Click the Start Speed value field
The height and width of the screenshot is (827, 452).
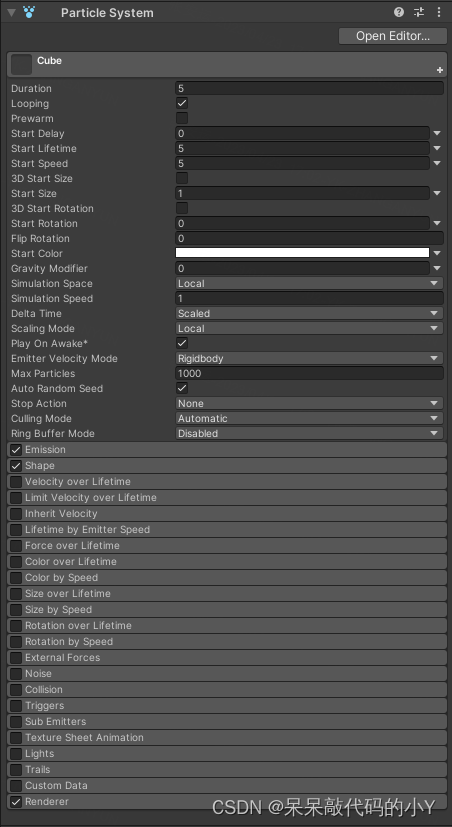point(302,164)
